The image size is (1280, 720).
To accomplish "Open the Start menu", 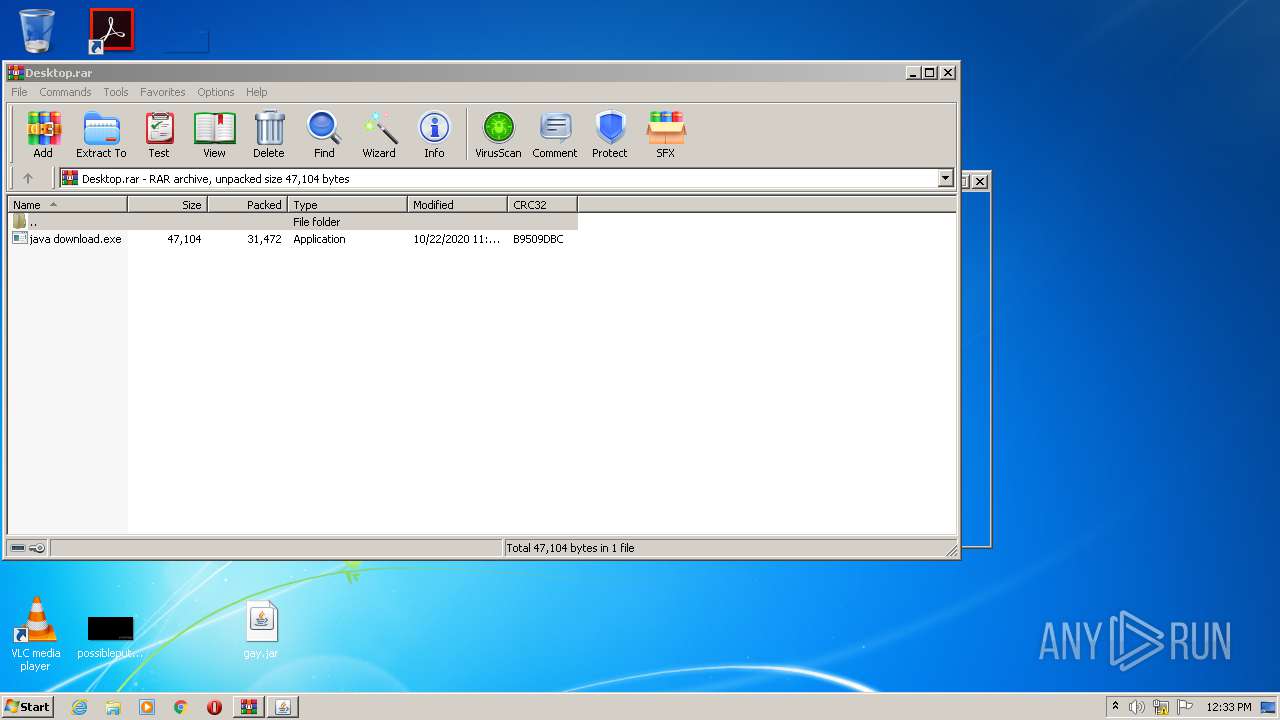I will 27,707.
